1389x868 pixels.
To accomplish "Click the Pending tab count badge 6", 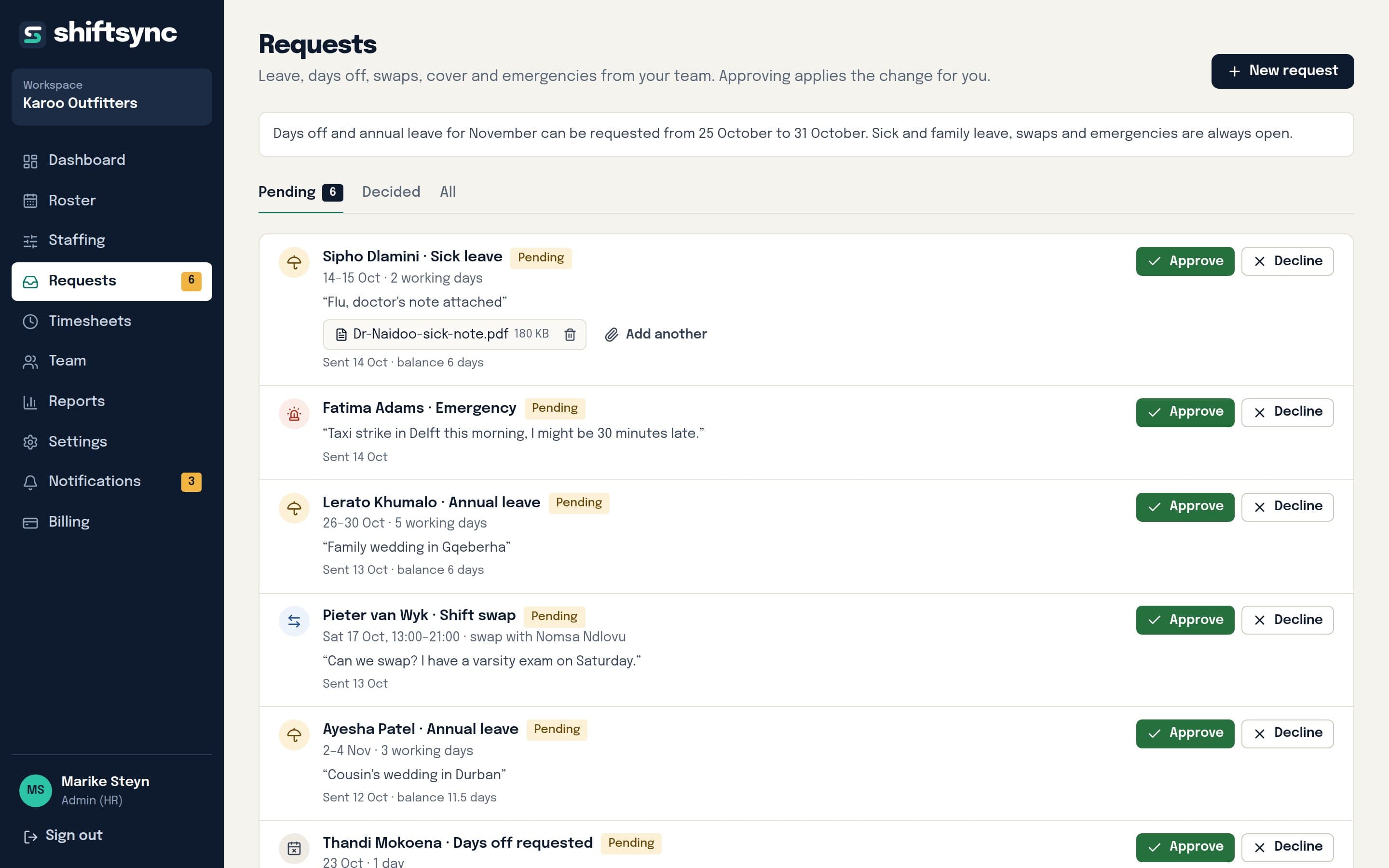I will [332, 192].
